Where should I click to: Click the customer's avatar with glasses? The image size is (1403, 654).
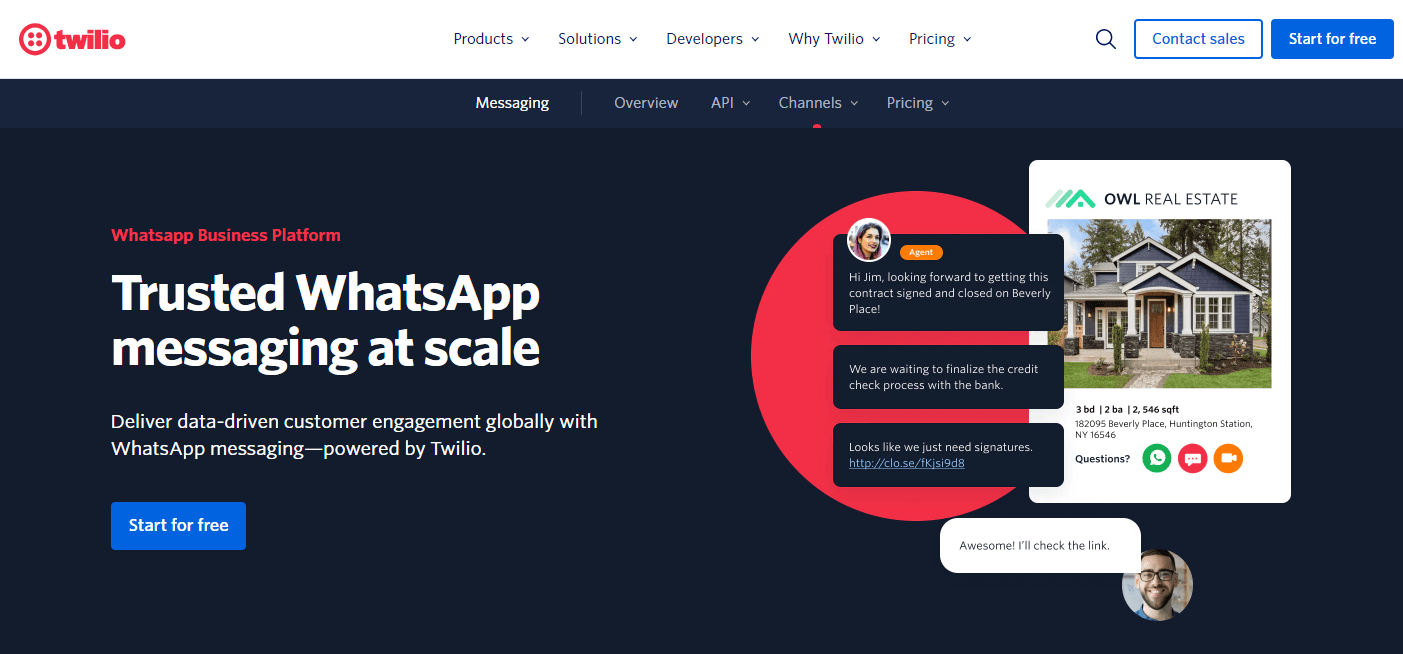[x=1157, y=584]
